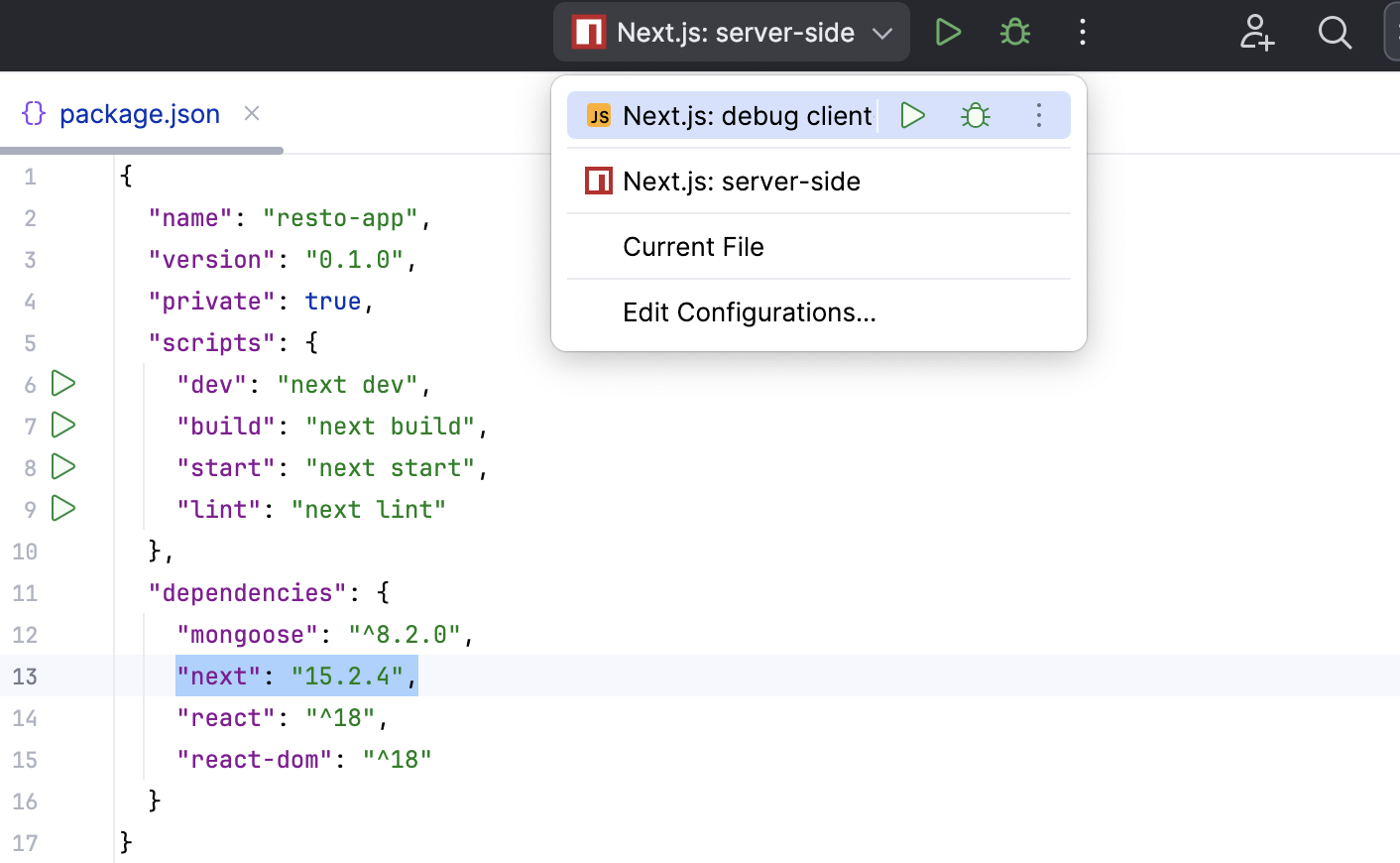Image resolution: width=1400 pixels, height=863 pixels.
Task: Run the start script from the gutter
Action: pos(62,467)
